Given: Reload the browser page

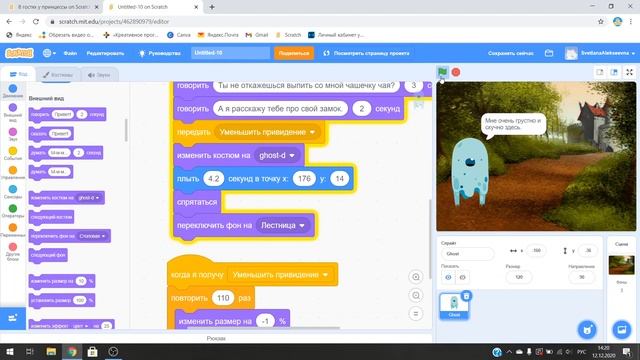Looking at the screenshot, I should [36, 22].
